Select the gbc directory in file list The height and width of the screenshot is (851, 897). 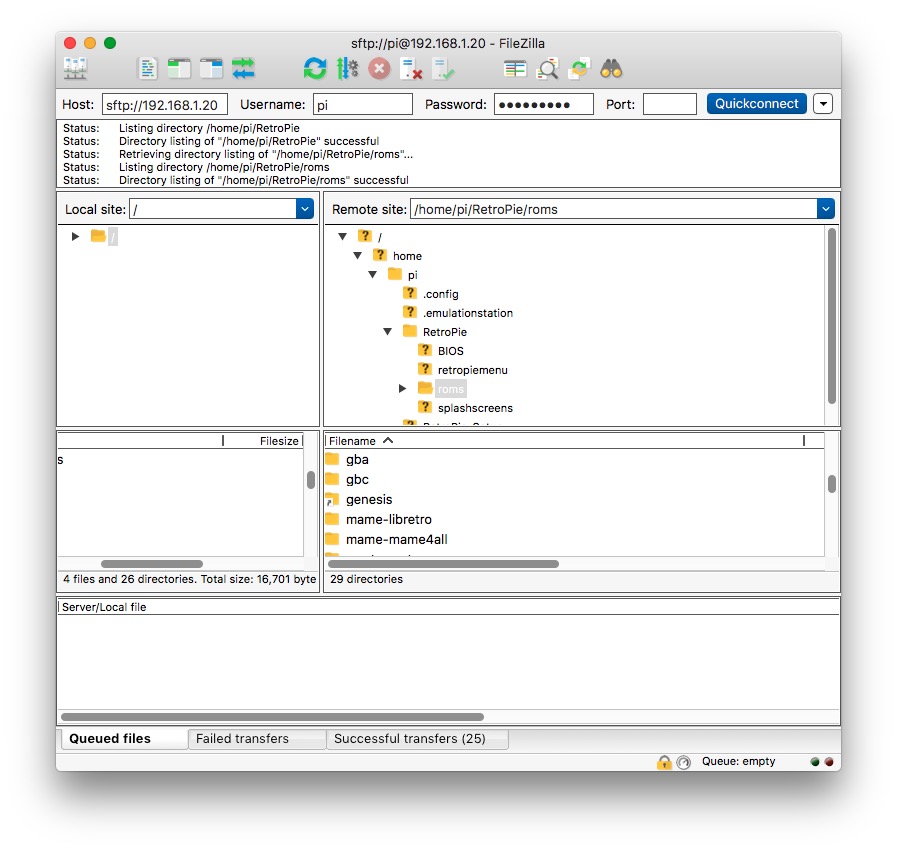[x=357, y=480]
